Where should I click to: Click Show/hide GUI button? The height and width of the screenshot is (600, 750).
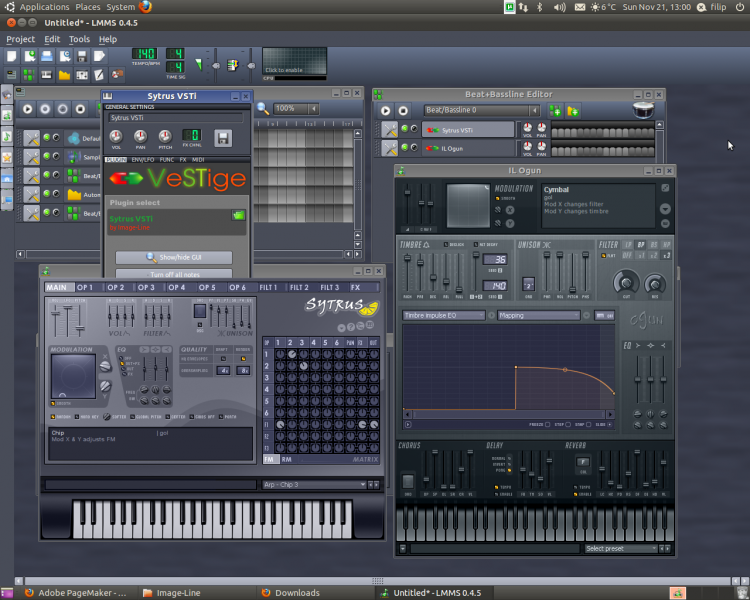point(174,257)
